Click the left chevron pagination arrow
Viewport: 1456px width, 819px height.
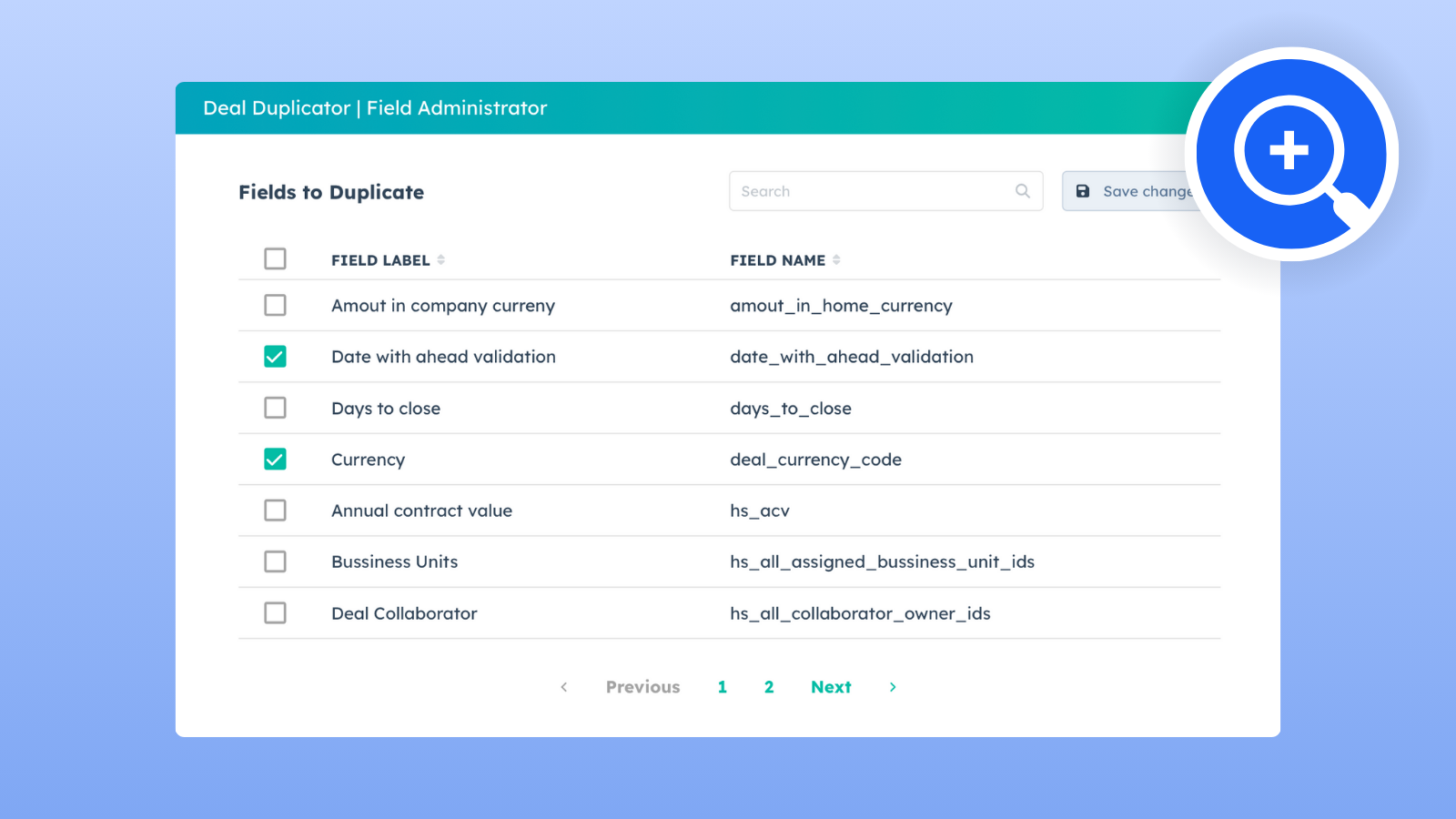564,687
